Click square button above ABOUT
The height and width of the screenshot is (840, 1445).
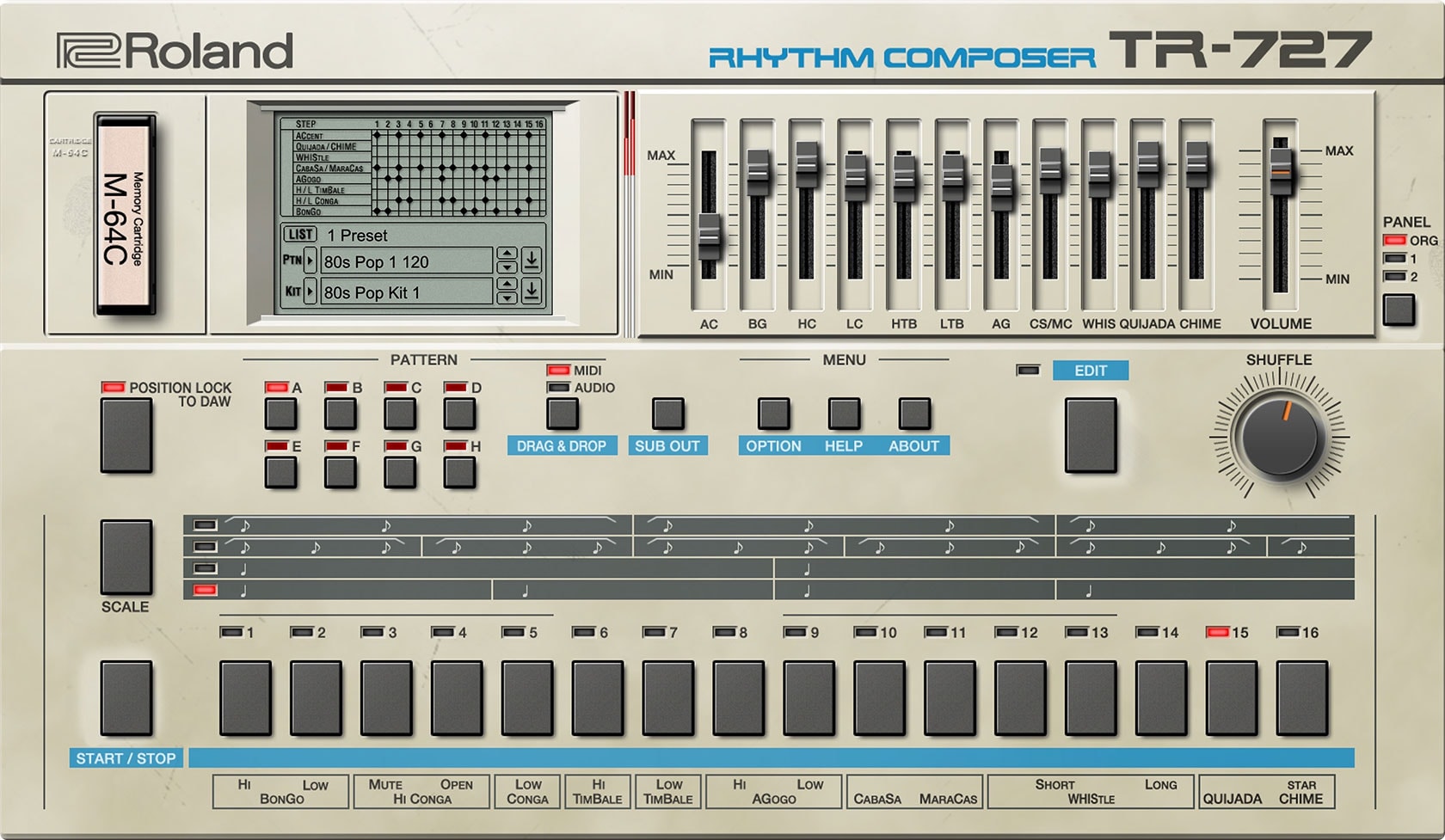[x=914, y=414]
